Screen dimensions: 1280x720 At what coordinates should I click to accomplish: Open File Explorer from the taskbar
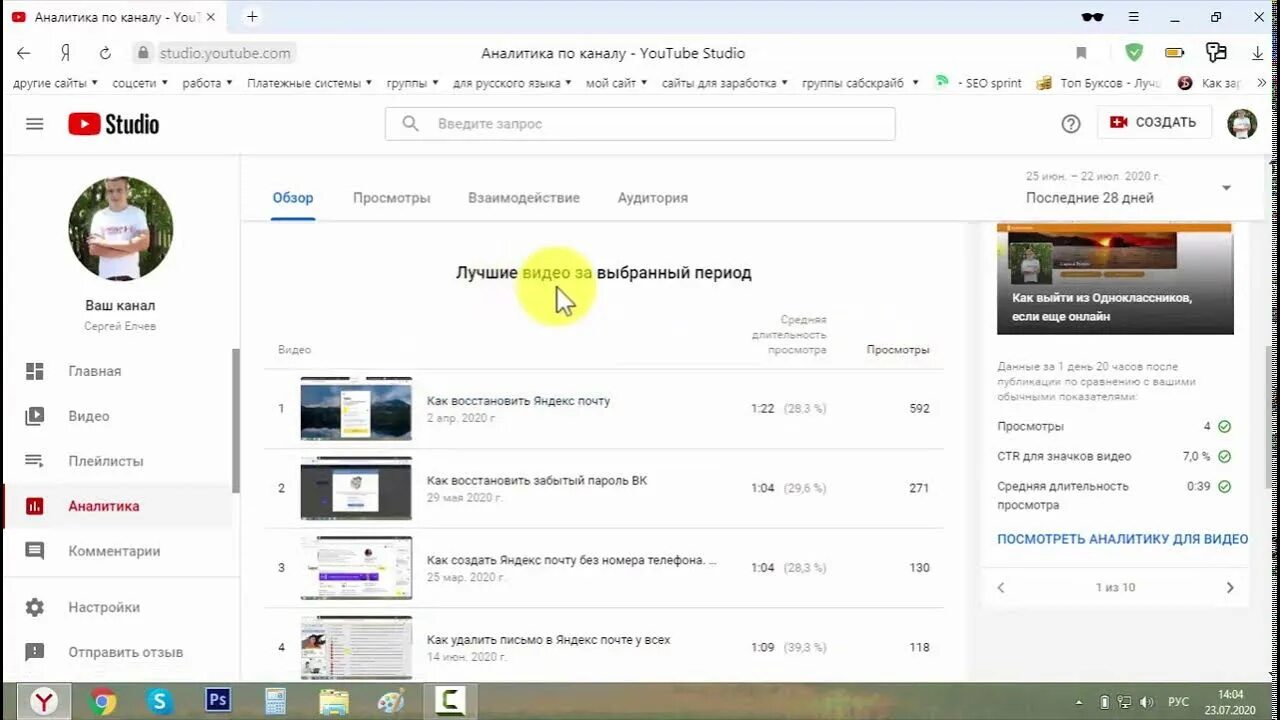pyautogui.click(x=334, y=702)
